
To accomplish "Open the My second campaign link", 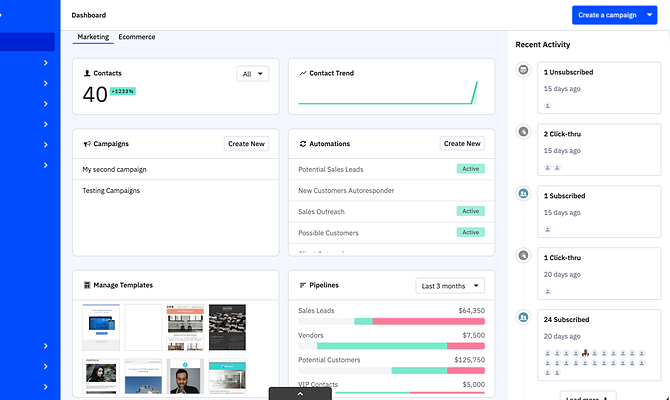I will (114, 170).
